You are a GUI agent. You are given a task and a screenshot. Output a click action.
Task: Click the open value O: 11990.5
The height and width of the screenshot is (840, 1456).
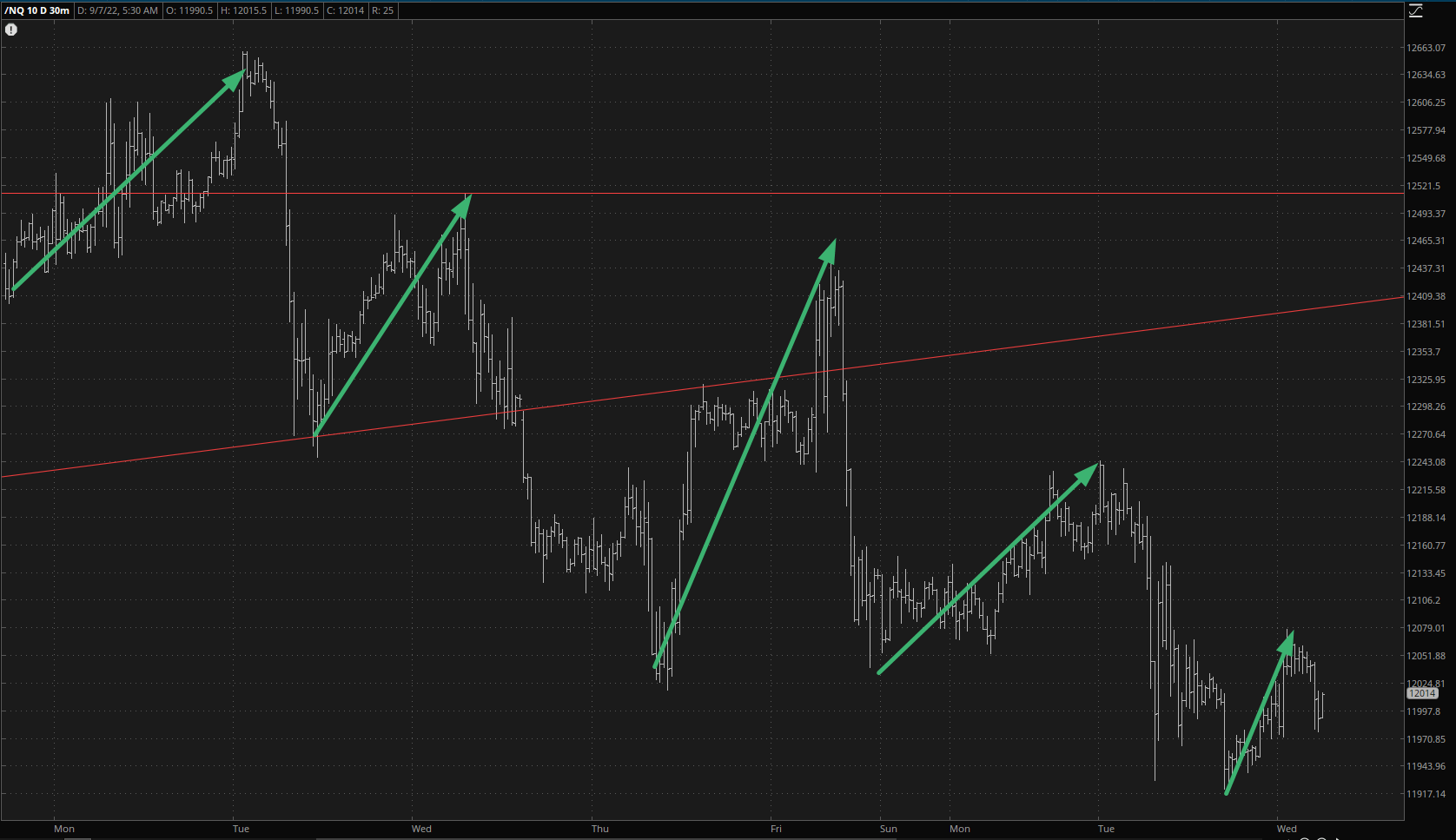189,10
